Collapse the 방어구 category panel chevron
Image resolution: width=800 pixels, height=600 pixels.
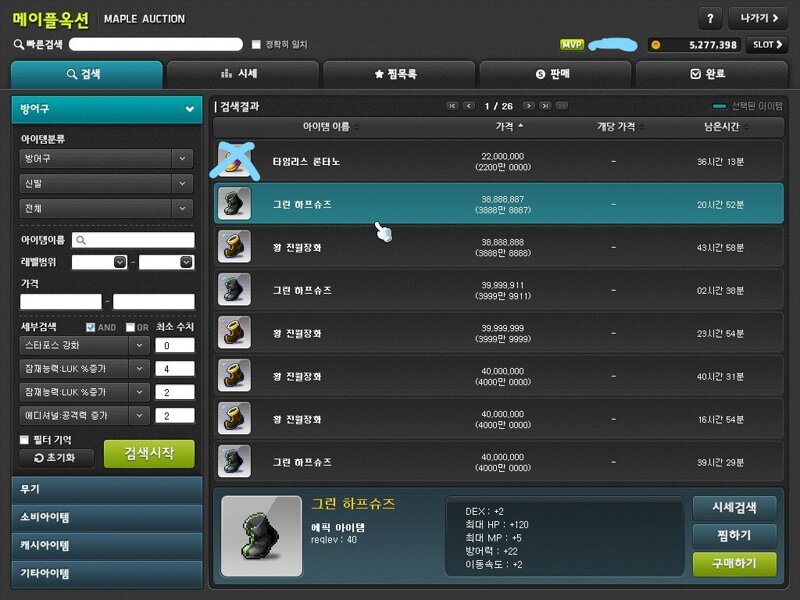(189, 109)
